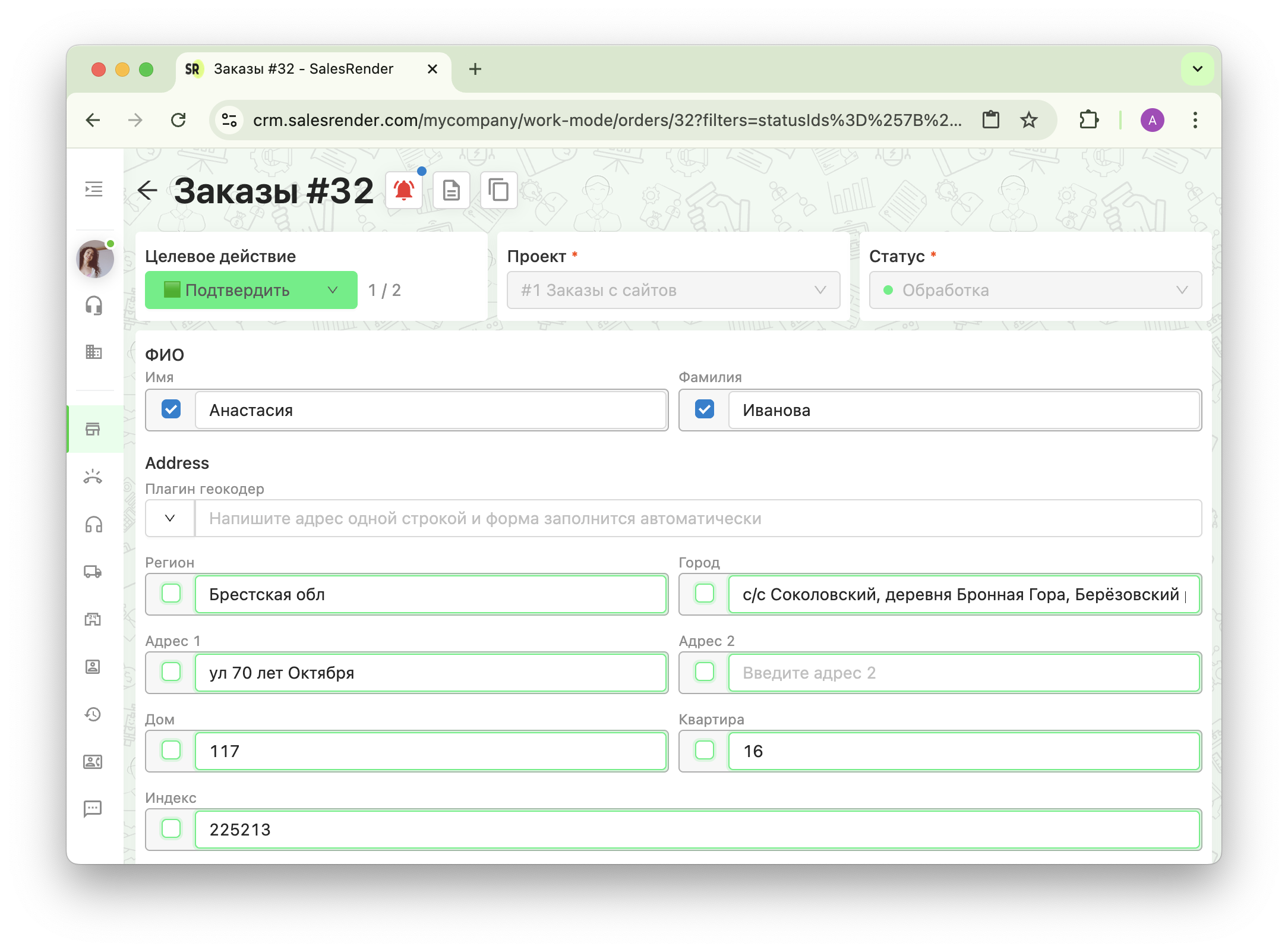Open a new browser tab
The width and height of the screenshot is (1288, 952).
[475, 69]
